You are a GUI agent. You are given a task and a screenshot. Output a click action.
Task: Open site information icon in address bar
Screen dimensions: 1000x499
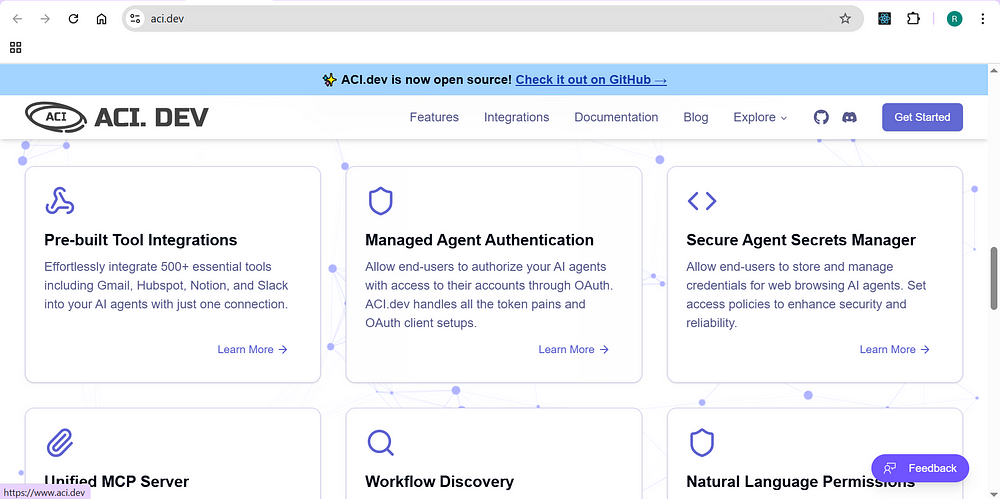pyautogui.click(x=135, y=19)
